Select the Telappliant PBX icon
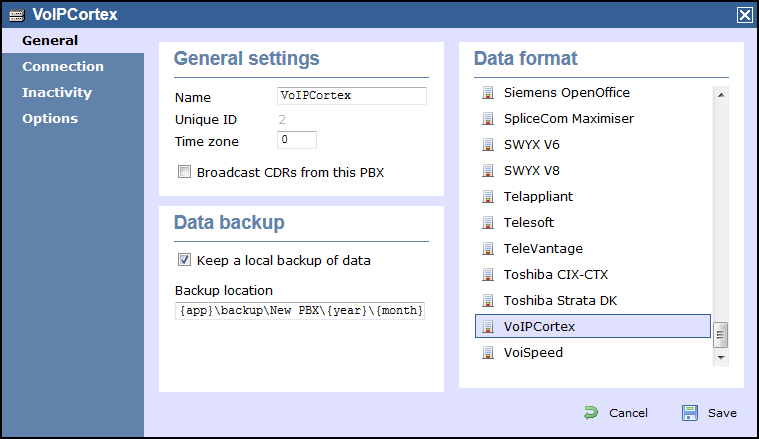This screenshot has height=439, width=759. pos(488,197)
